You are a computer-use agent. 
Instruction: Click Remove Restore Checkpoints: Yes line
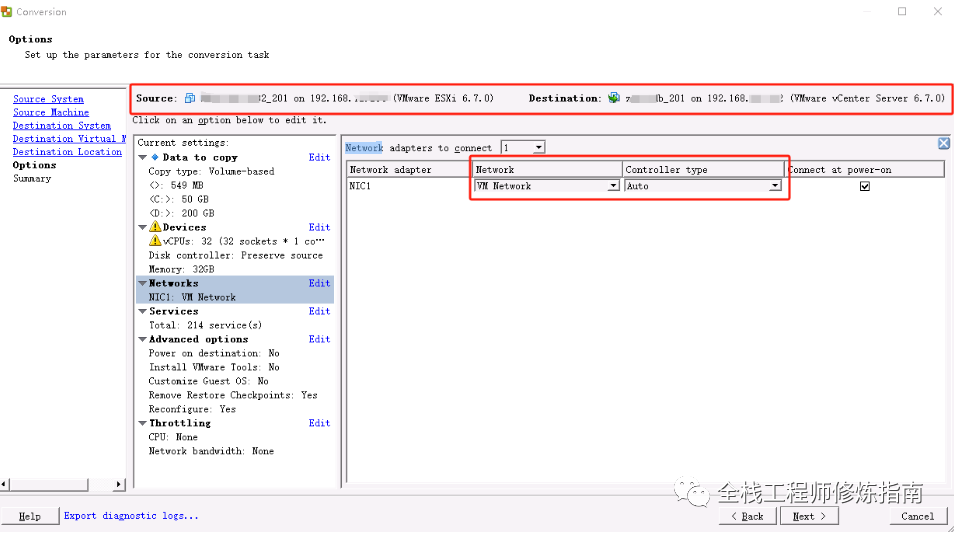[233, 395]
